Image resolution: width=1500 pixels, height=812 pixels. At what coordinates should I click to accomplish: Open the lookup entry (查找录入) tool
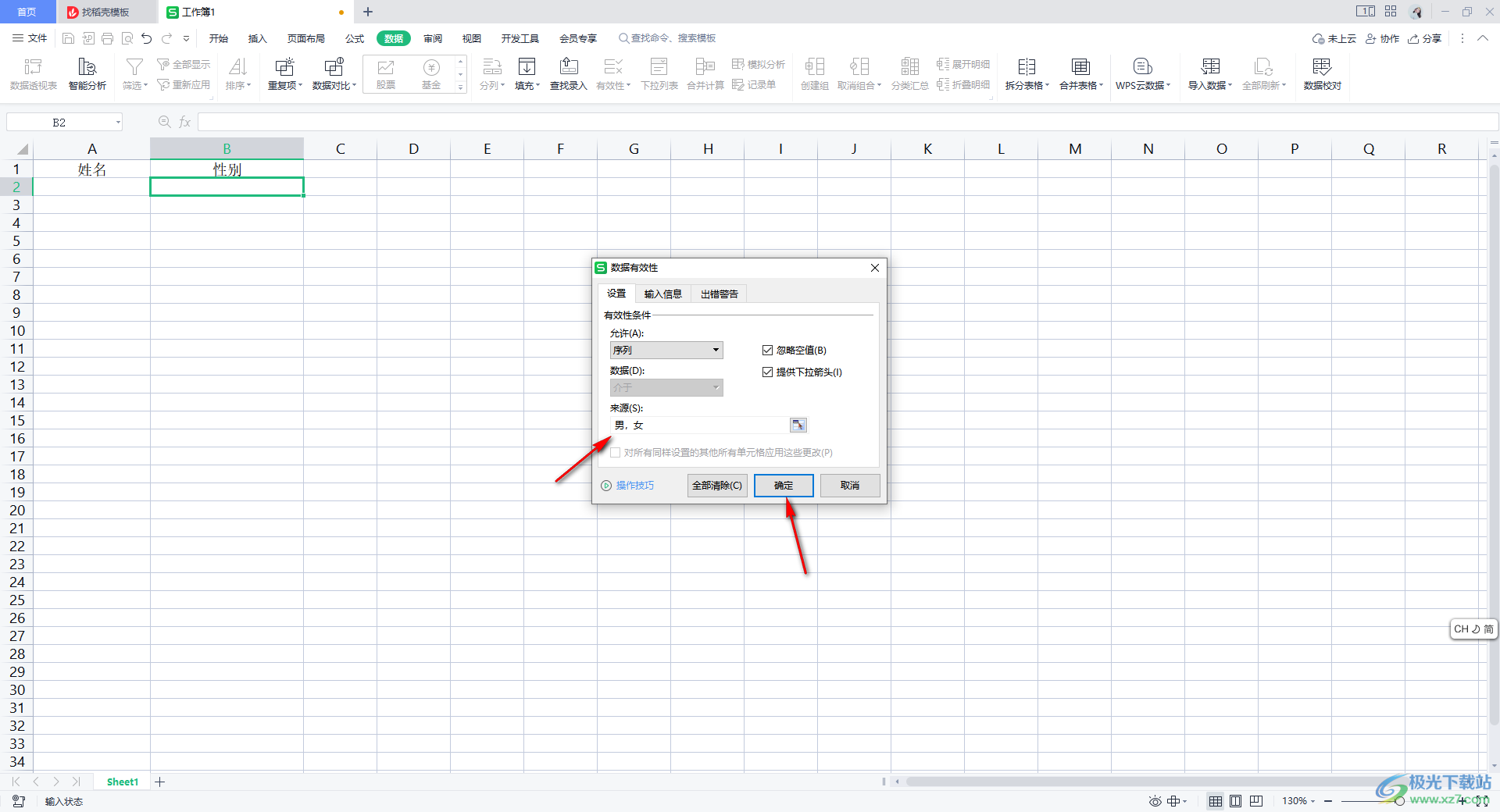coord(569,75)
